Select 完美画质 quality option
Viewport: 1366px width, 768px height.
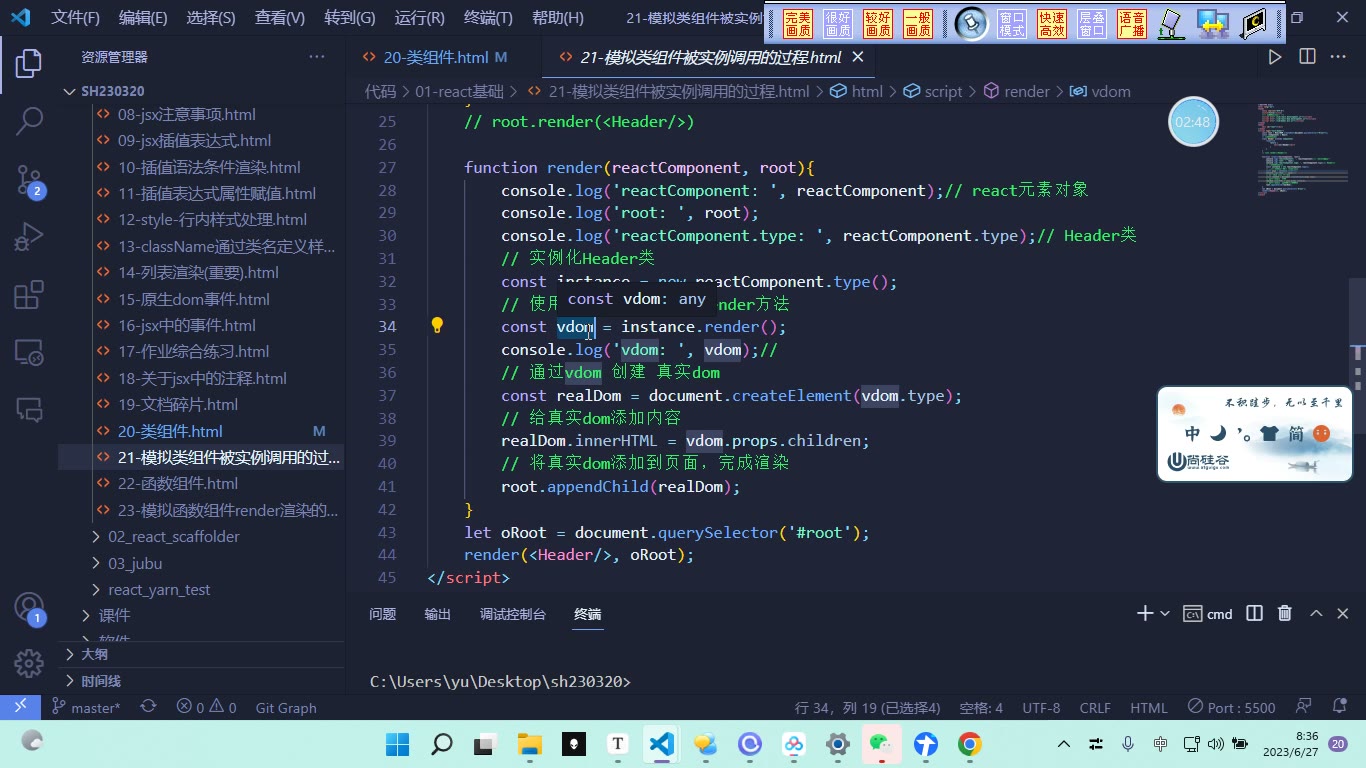click(798, 24)
